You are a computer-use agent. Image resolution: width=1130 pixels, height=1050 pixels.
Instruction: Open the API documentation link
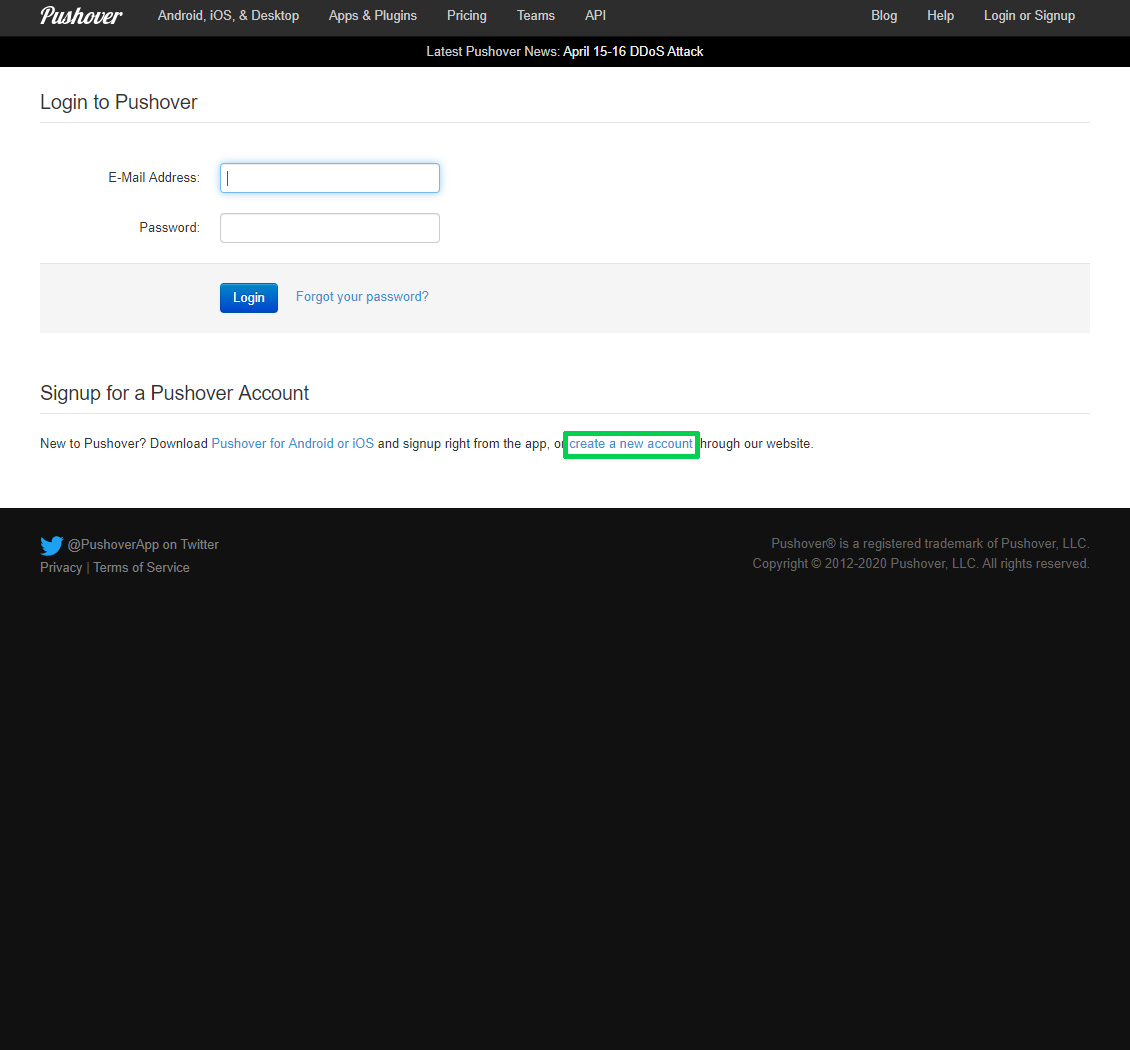click(x=595, y=16)
